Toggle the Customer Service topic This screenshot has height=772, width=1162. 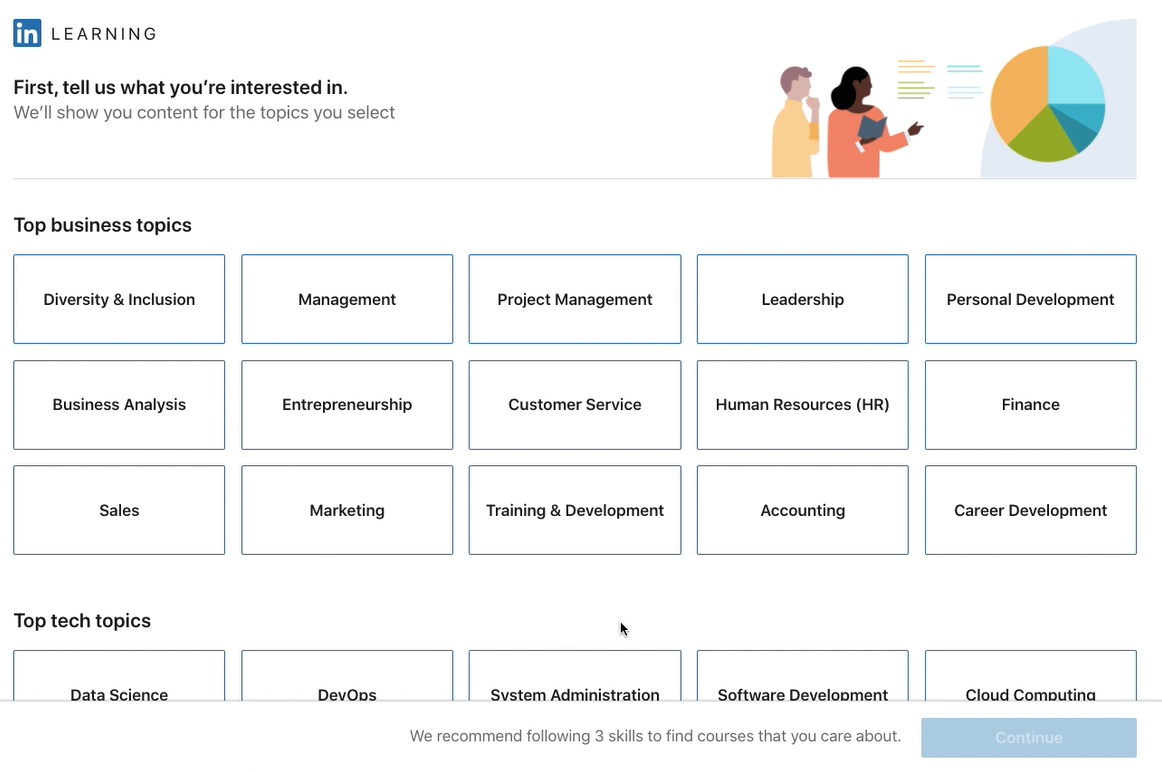coord(575,405)
